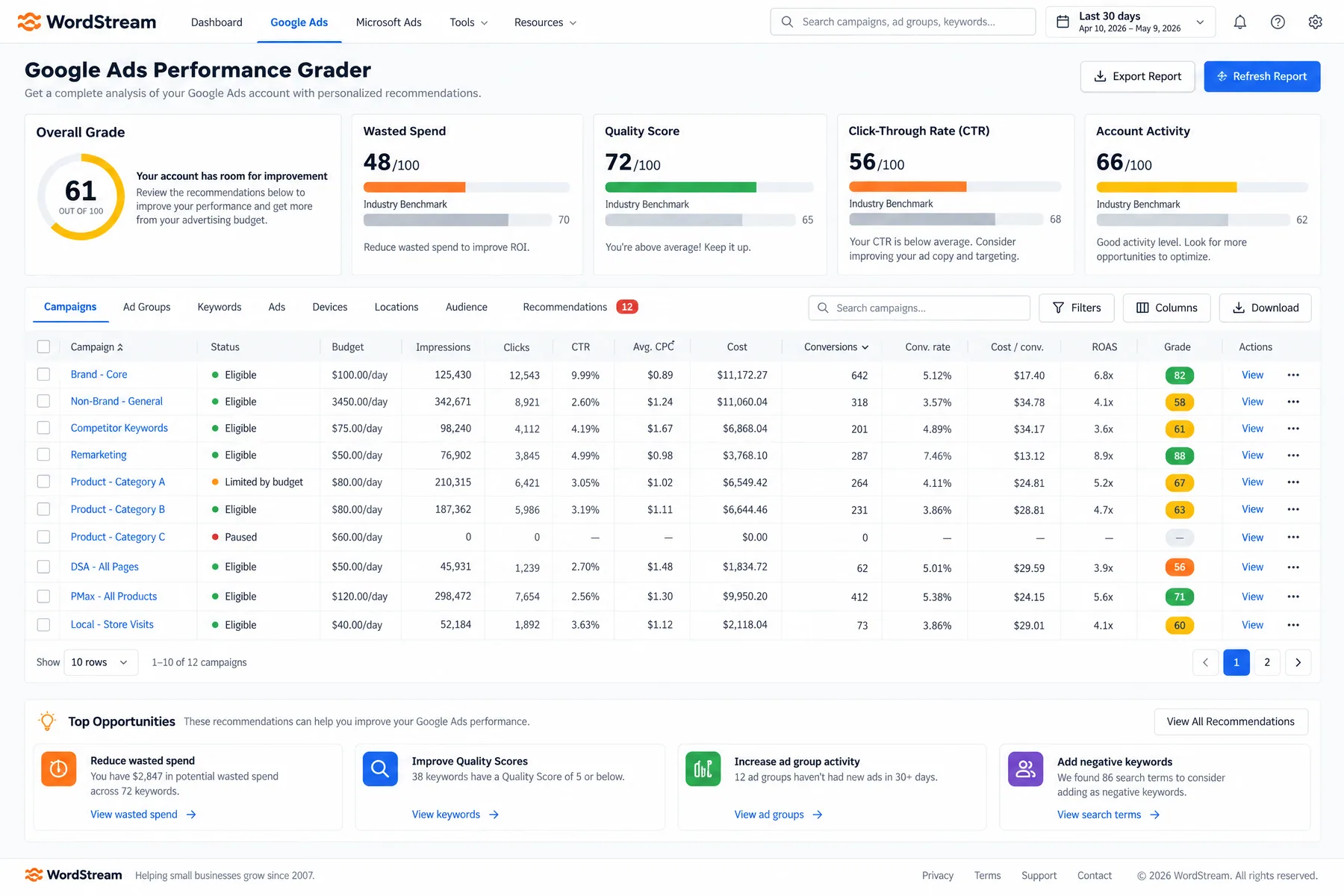Check the Brand - Core row checkbox
1344x896 pixels.
[x=43, y=375]
